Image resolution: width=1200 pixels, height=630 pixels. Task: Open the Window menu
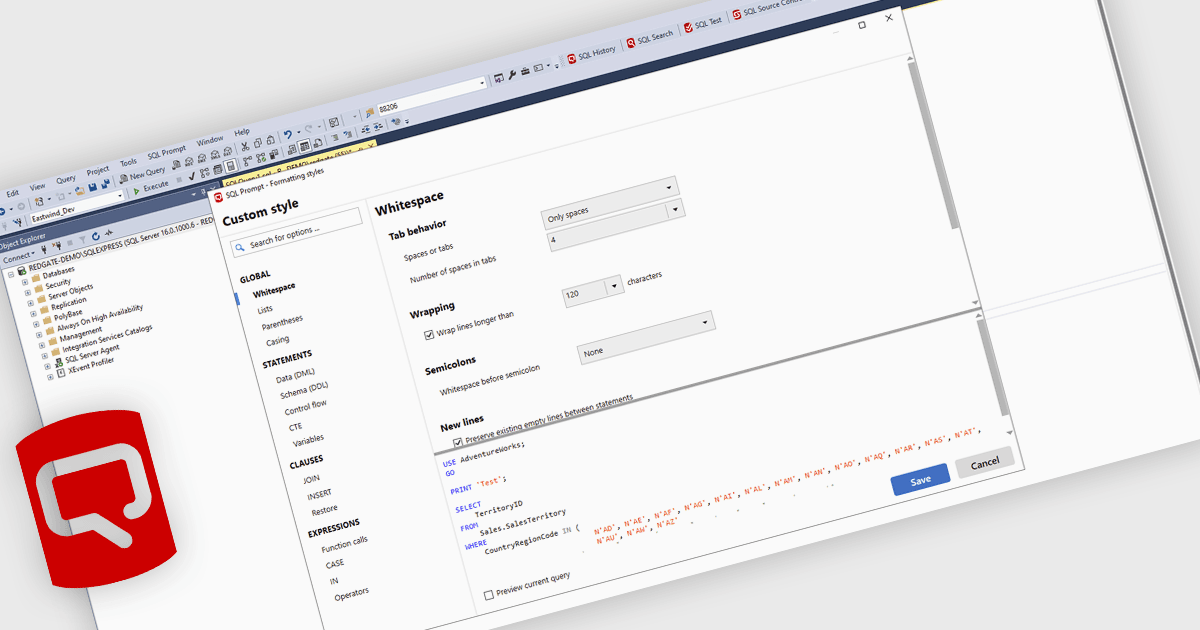click(210, 141)
